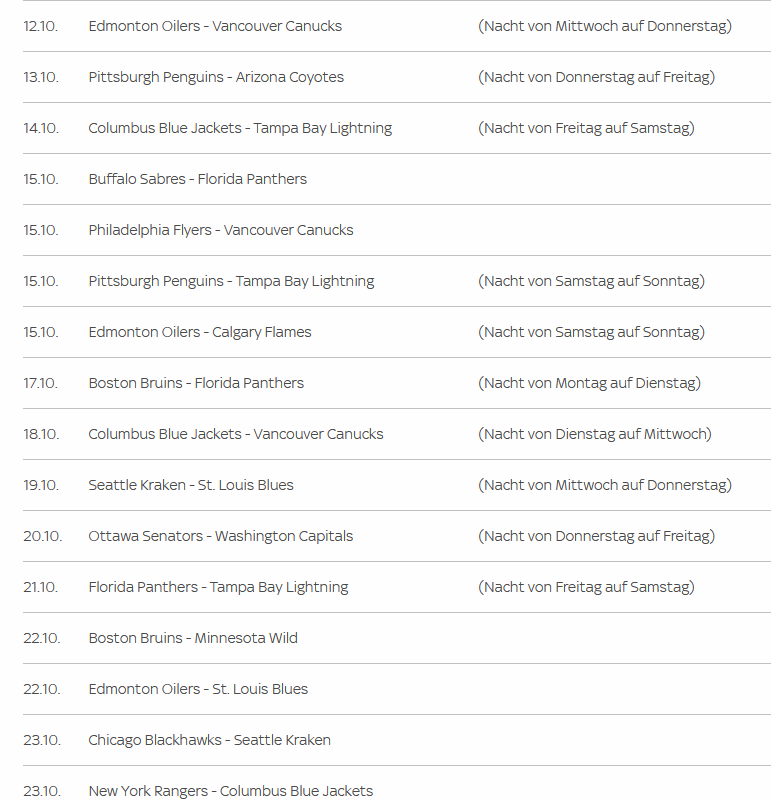Click the 20.10. date cell

[42, 536]
